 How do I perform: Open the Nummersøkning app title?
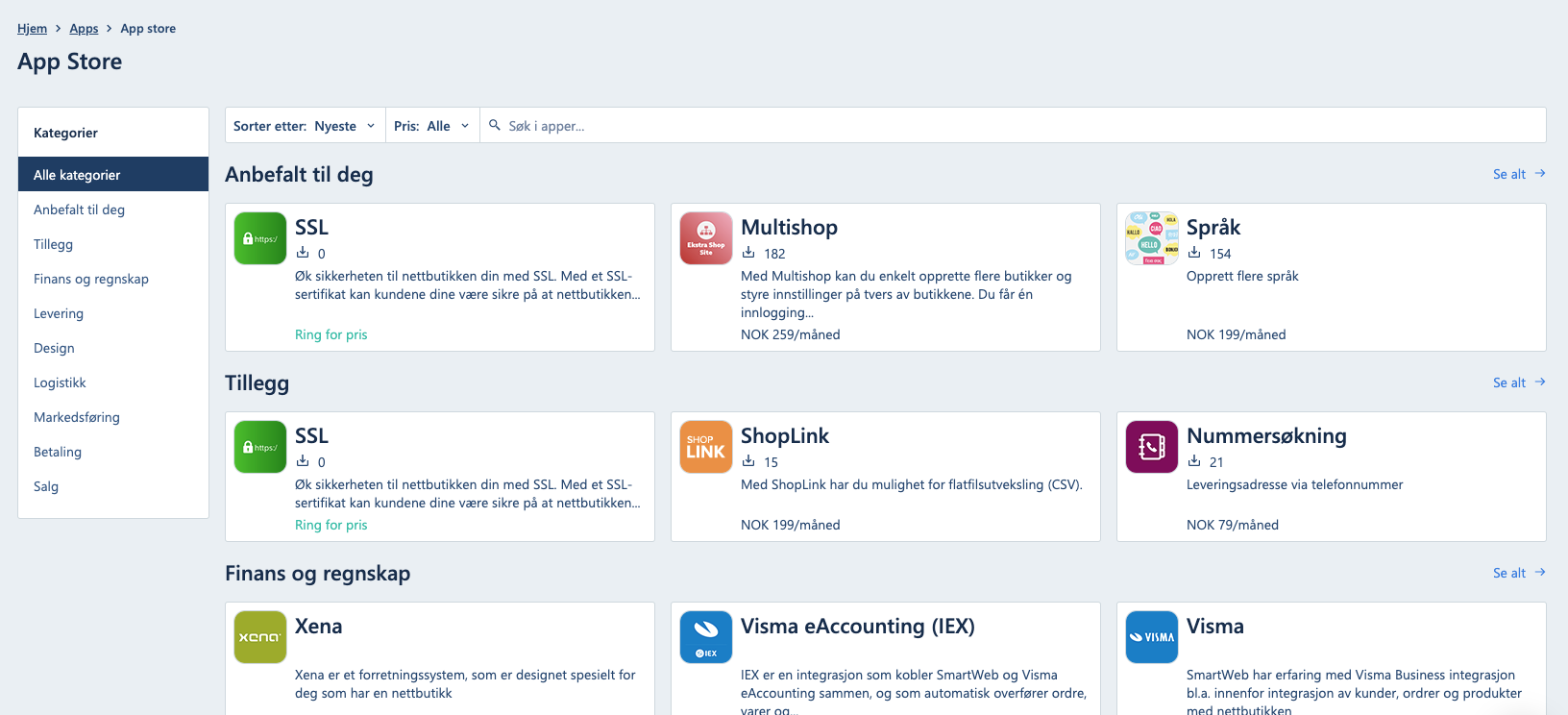1266,436
